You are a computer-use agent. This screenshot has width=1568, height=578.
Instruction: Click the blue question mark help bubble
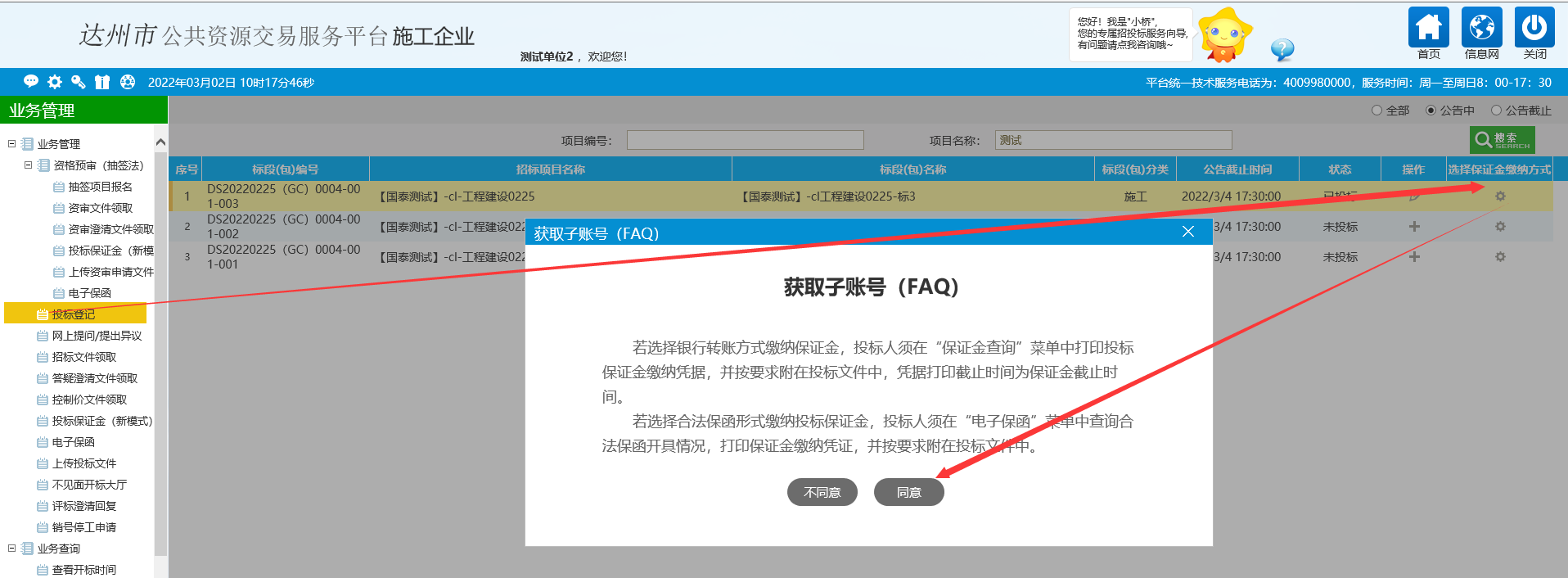click(1282, 50)
